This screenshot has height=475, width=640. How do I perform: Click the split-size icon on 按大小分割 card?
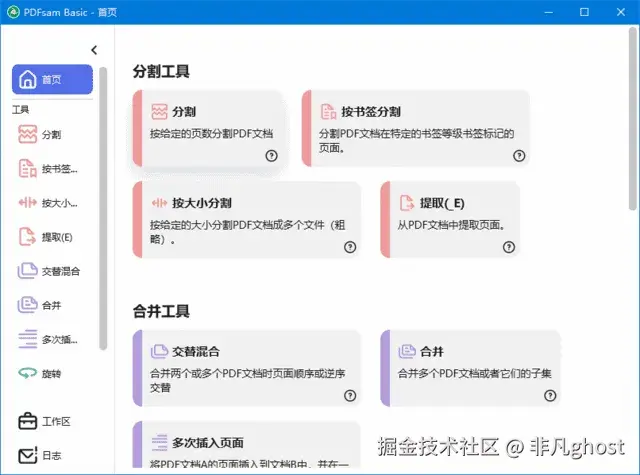[159, 203]
